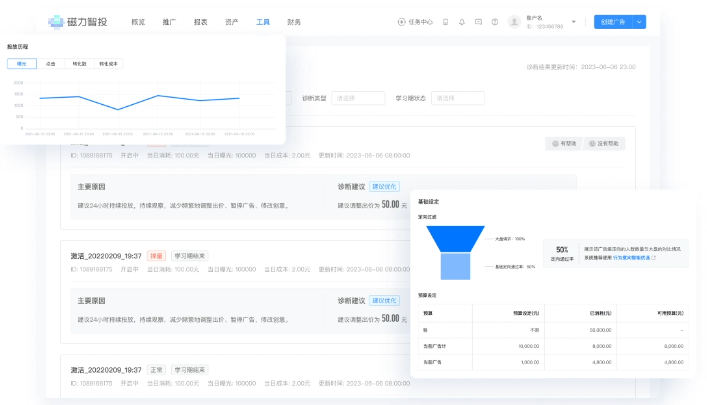The height and width of the screenshot is (405, 707).
Task: Click the 主要原因 heading in second card
Action: (92, 300)
